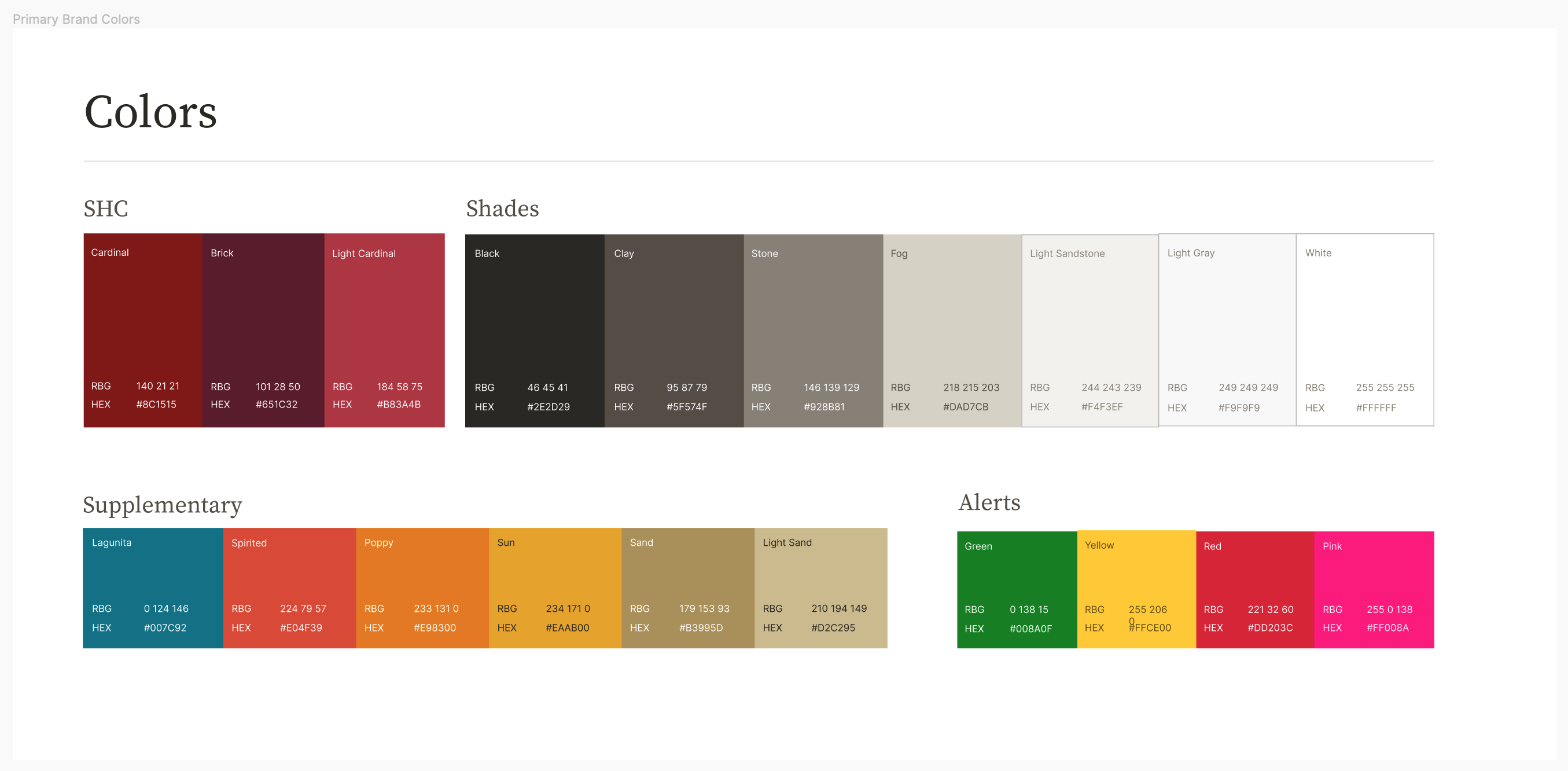Select the Stone shade swatch
This screenshot has height=771, width=1568.
pyautogui.click(x=813, y=331)
